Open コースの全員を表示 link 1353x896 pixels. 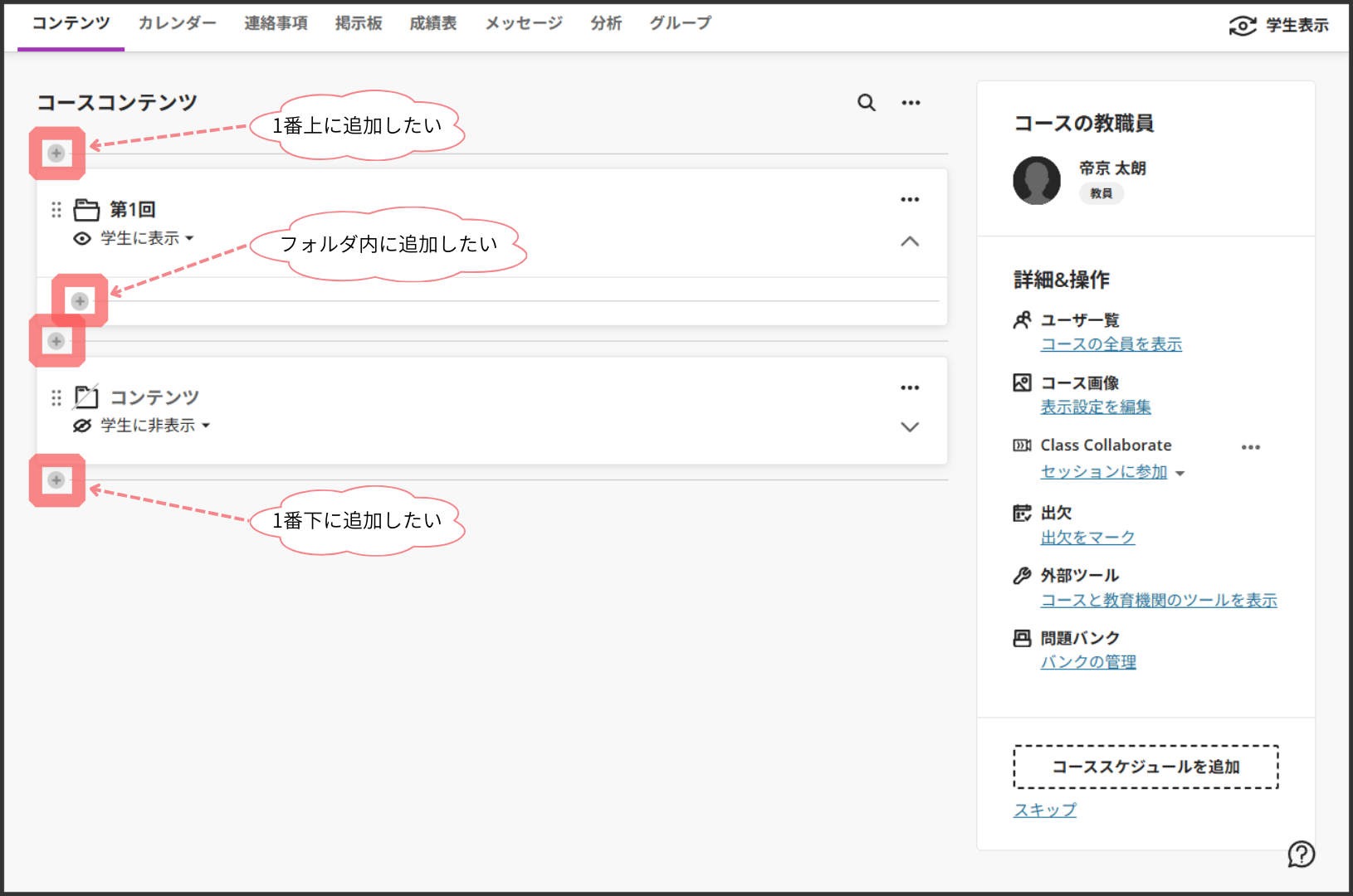pos(1111,344)
